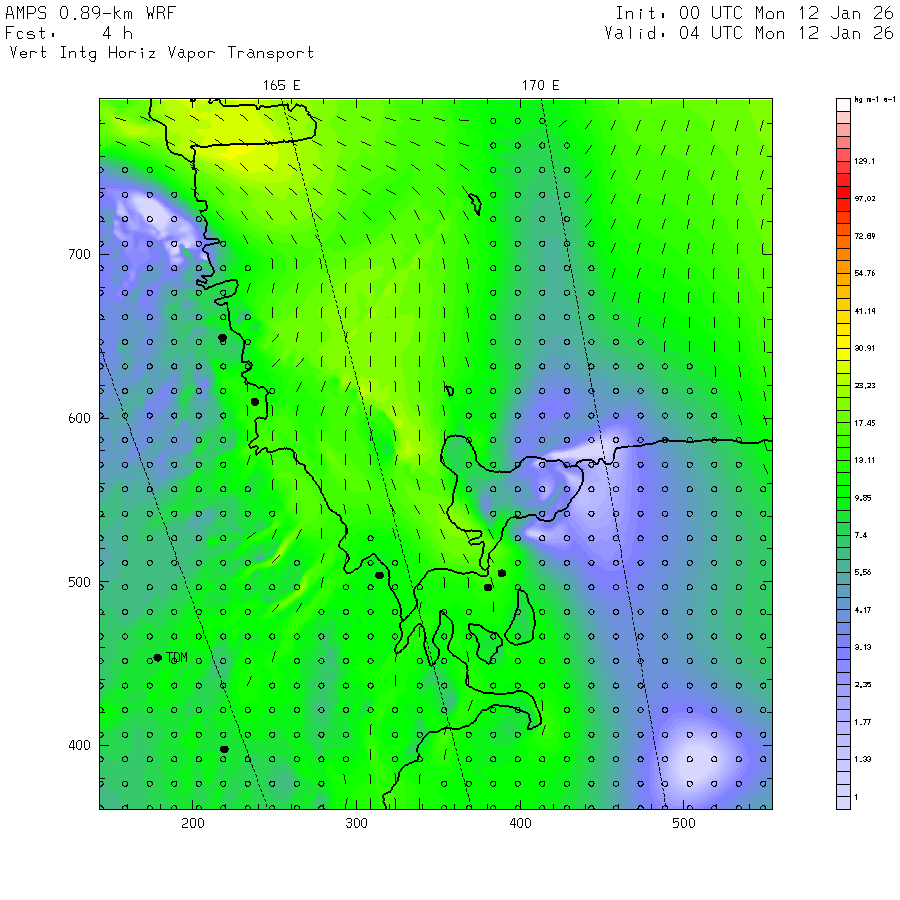
Task: Click the 1.33 legend value
Action: tap(863, 759)
